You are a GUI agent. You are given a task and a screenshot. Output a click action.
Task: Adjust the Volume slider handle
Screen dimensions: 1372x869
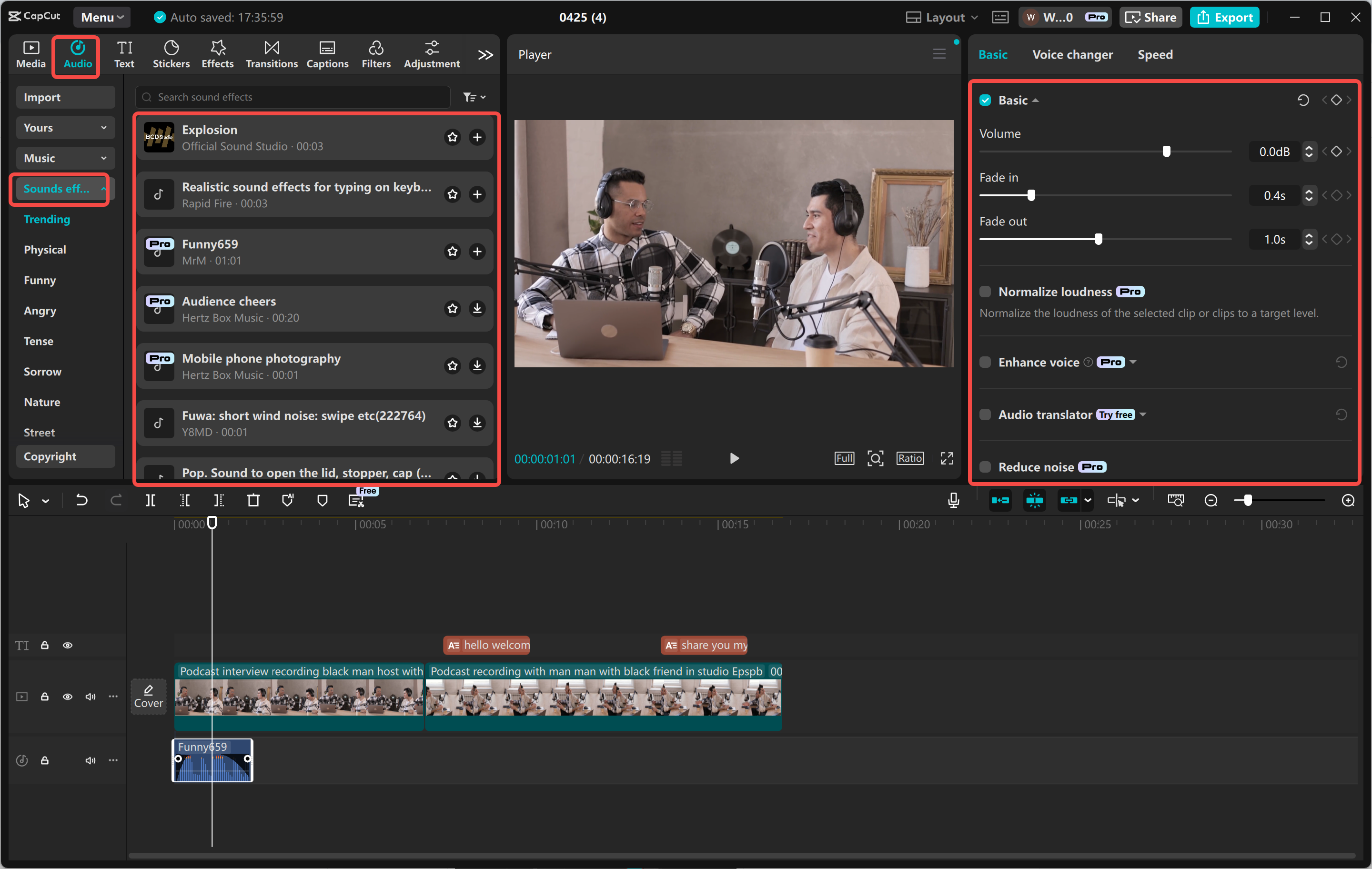1166,152
